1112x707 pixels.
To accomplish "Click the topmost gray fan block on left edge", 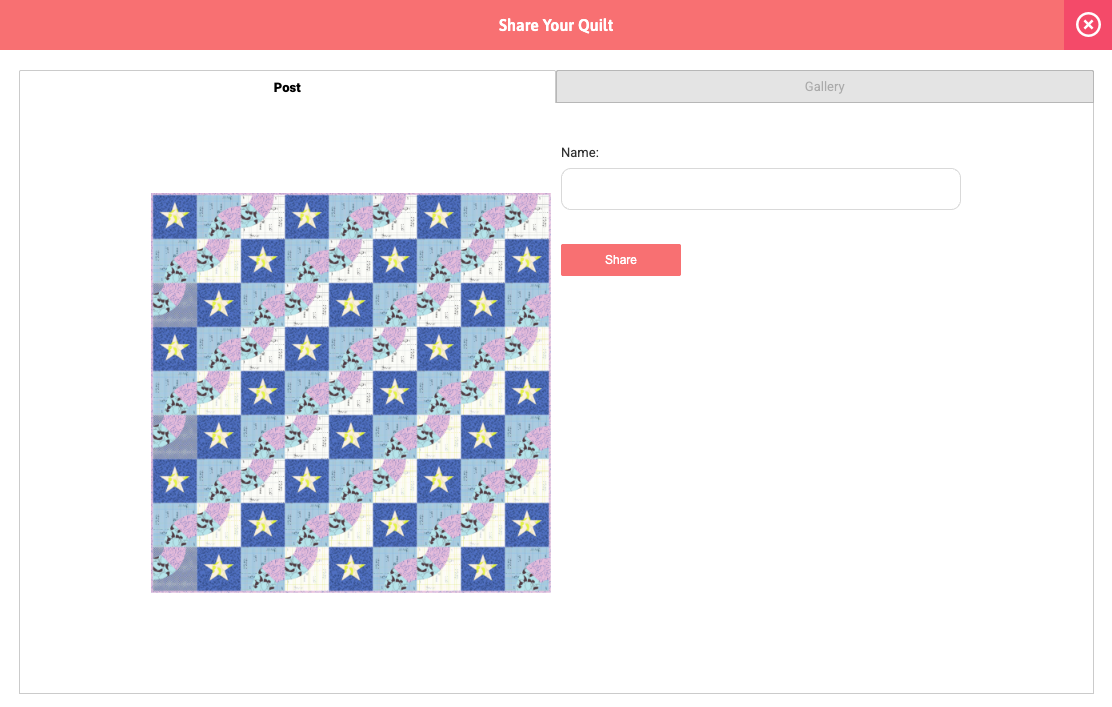I will pos(174,304).
